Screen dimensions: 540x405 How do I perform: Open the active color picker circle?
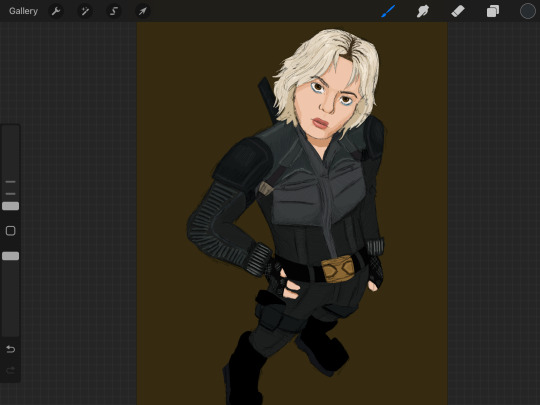528,11
